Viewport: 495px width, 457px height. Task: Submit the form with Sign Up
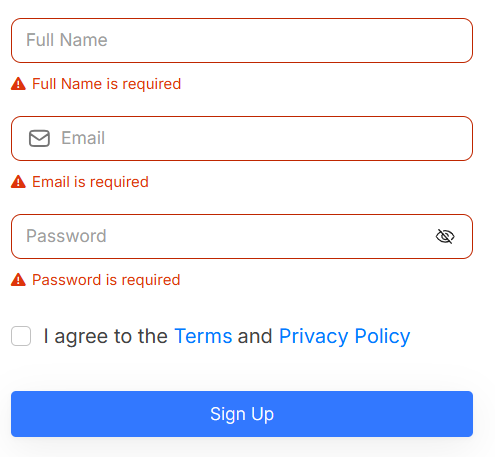242,414
